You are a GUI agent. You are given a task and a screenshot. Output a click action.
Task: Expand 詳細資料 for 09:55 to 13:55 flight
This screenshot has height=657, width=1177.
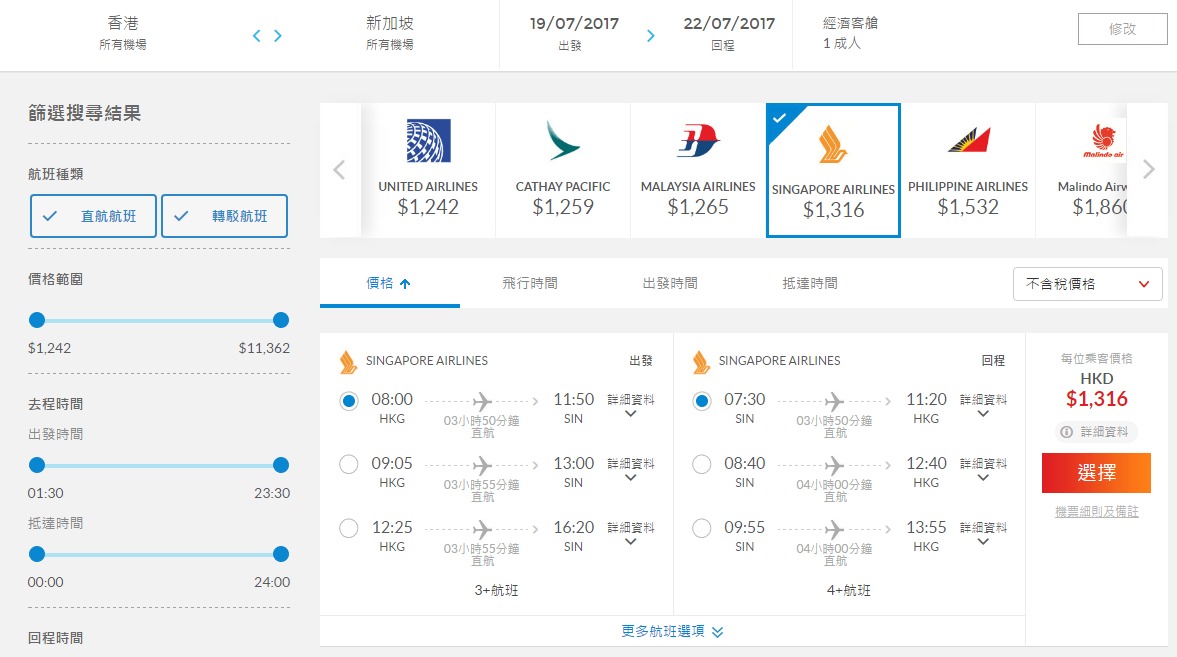(x=983, y=533)
